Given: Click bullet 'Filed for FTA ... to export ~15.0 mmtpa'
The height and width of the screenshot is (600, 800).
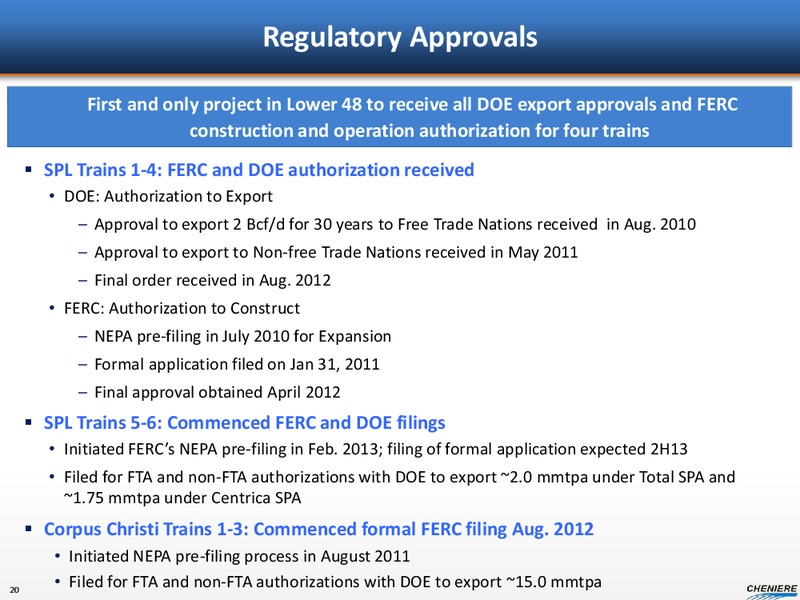Looking at the screenshot, I should pyautogui.click(x=335, y=582).
